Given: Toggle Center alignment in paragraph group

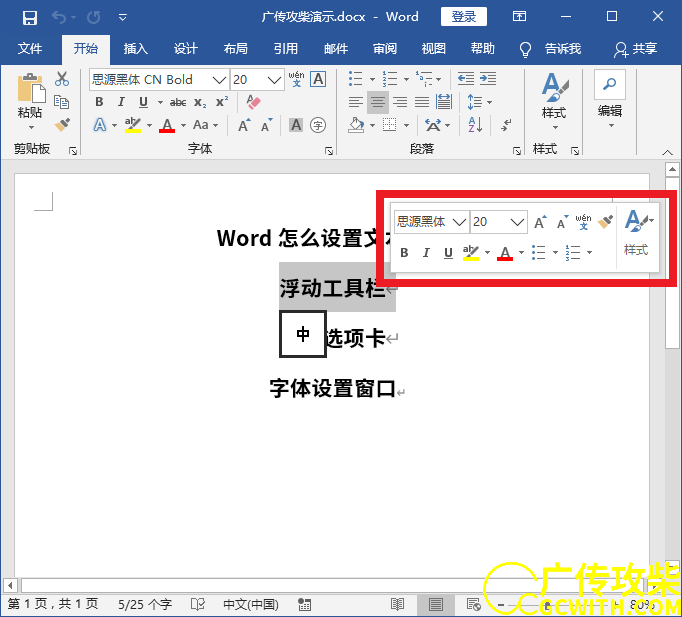Looking at the screenshot, I should 378,102.
